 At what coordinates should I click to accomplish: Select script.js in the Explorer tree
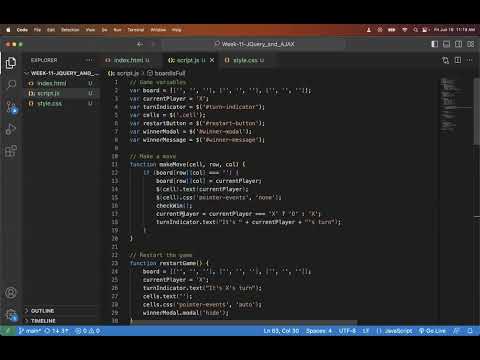(62, 93)
